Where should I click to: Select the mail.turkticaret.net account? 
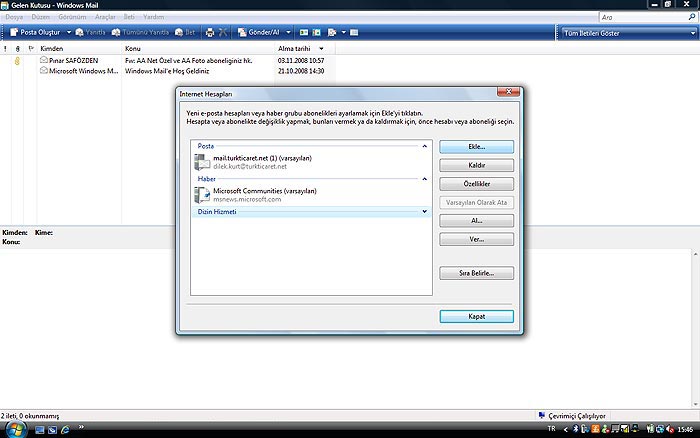coord(311,162)
